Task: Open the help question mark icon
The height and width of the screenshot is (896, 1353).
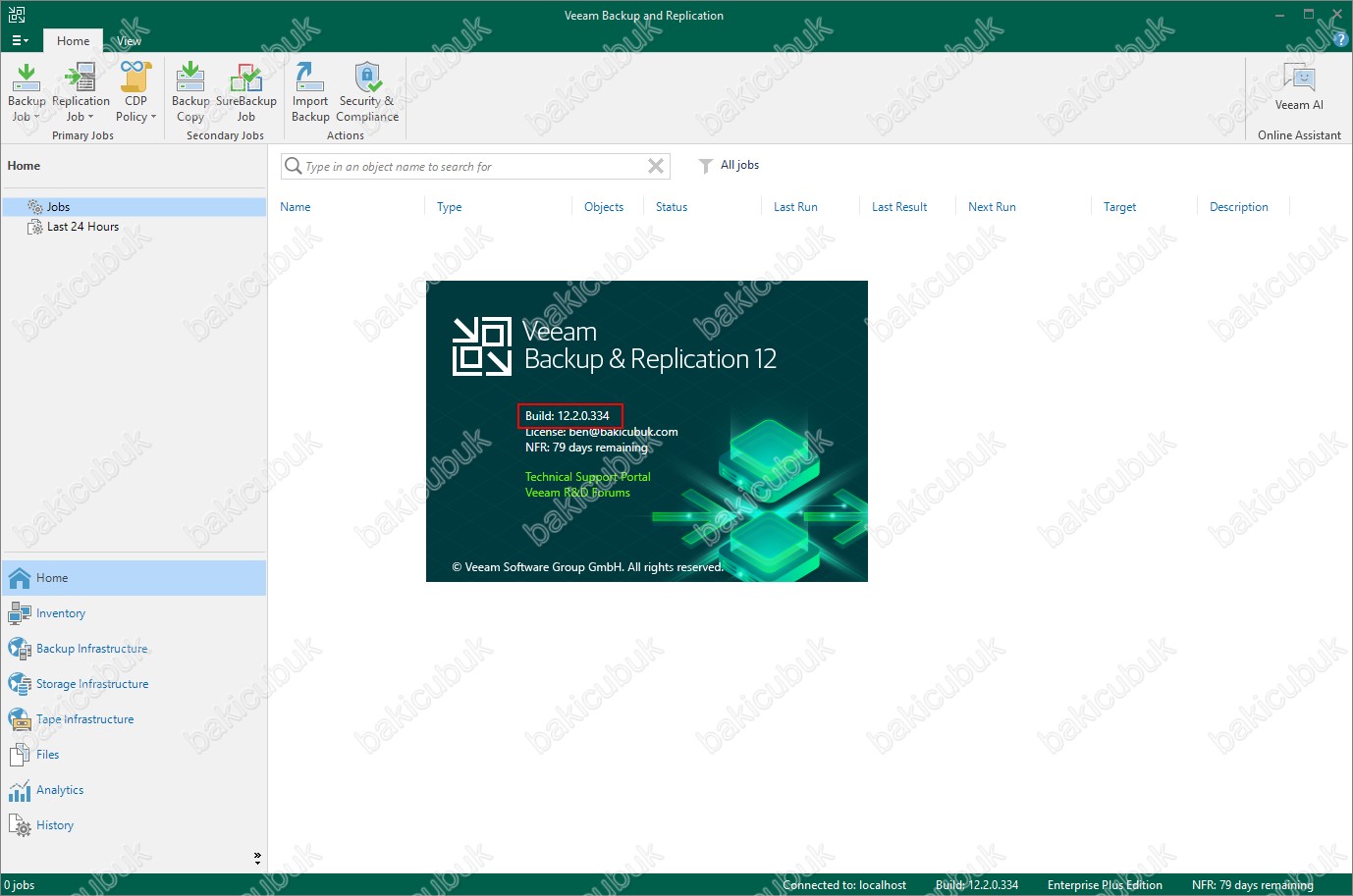Action: pyautogui.click(x=1341, y=40)
